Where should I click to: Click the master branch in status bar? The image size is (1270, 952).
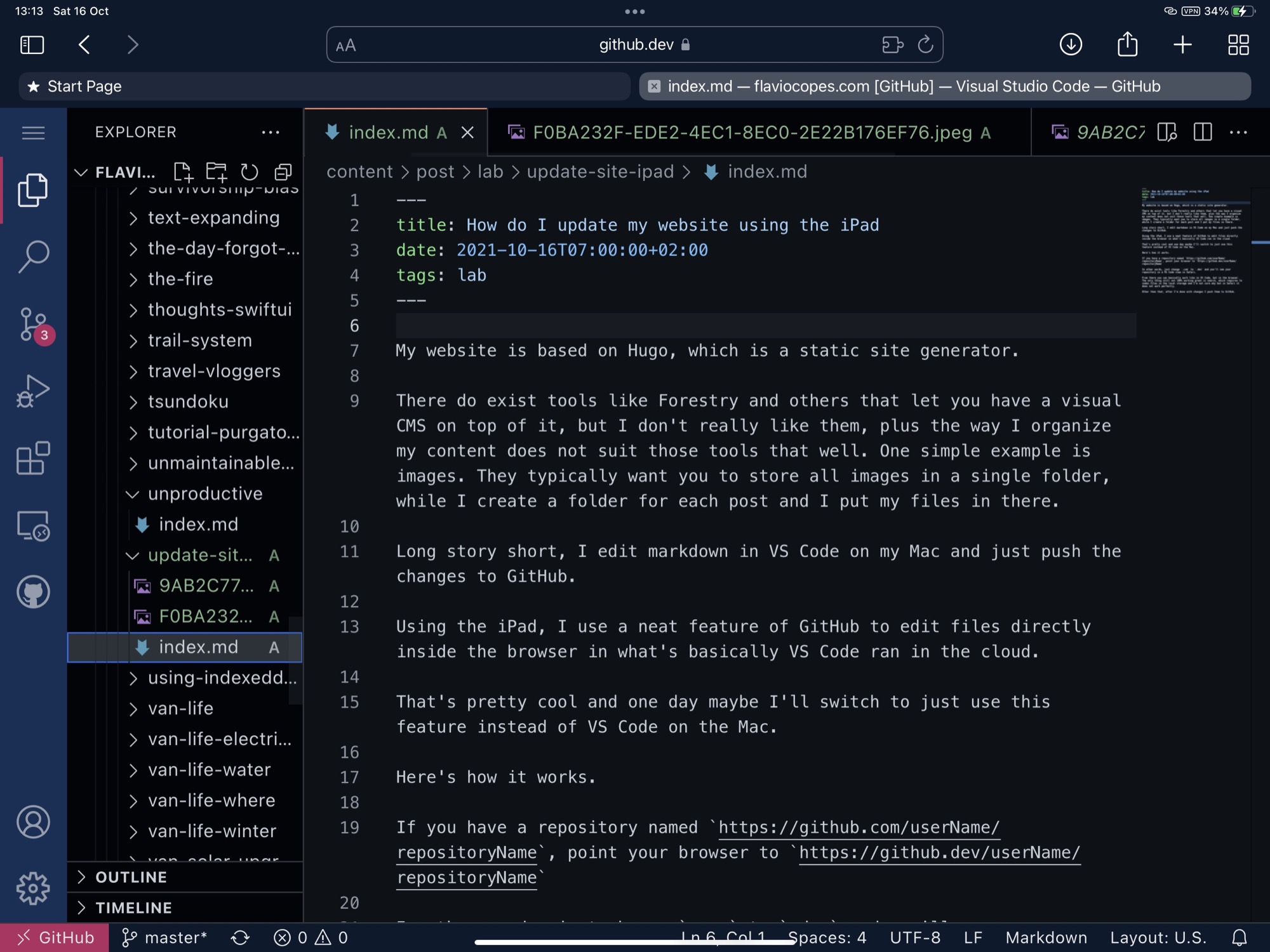point(165,937)
